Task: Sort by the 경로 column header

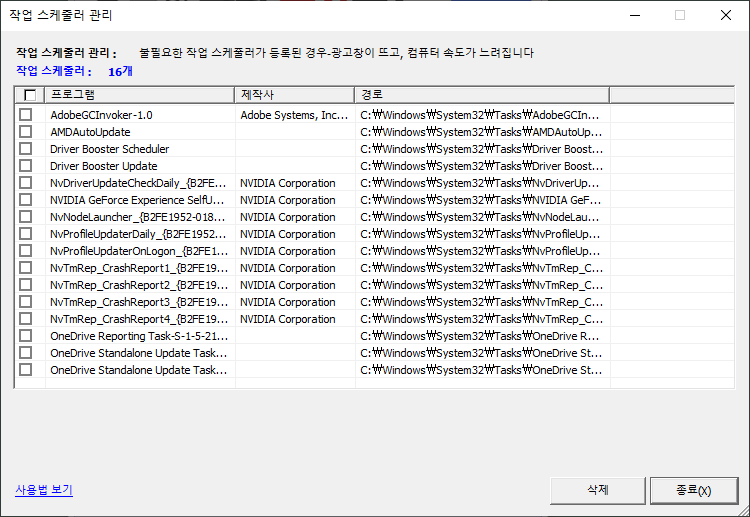Action: tap(482, 95)
